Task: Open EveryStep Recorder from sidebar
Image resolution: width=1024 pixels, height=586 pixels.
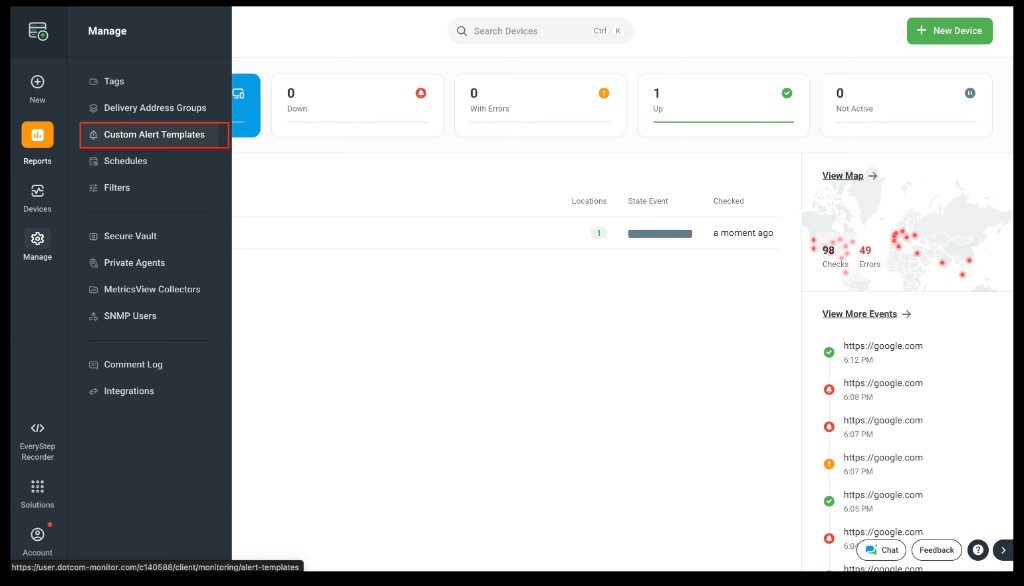Action: click(37, 429)
